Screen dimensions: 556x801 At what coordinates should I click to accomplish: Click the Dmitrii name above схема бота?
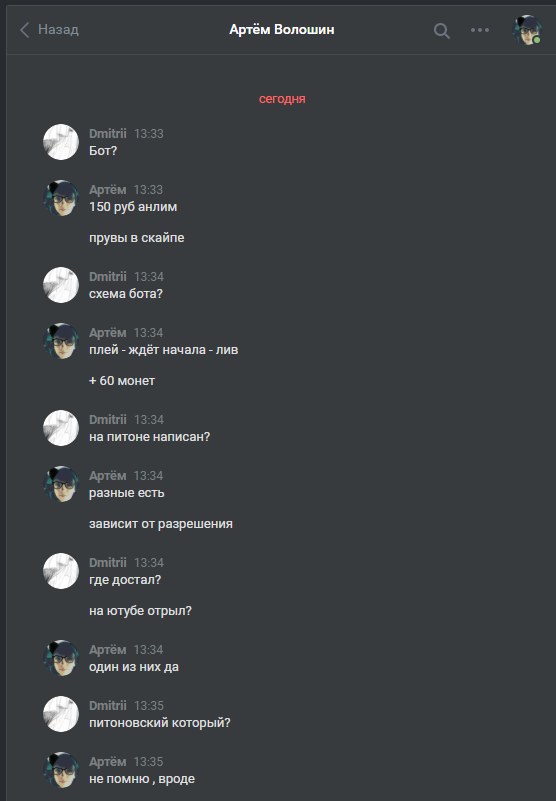pos(108,276)
